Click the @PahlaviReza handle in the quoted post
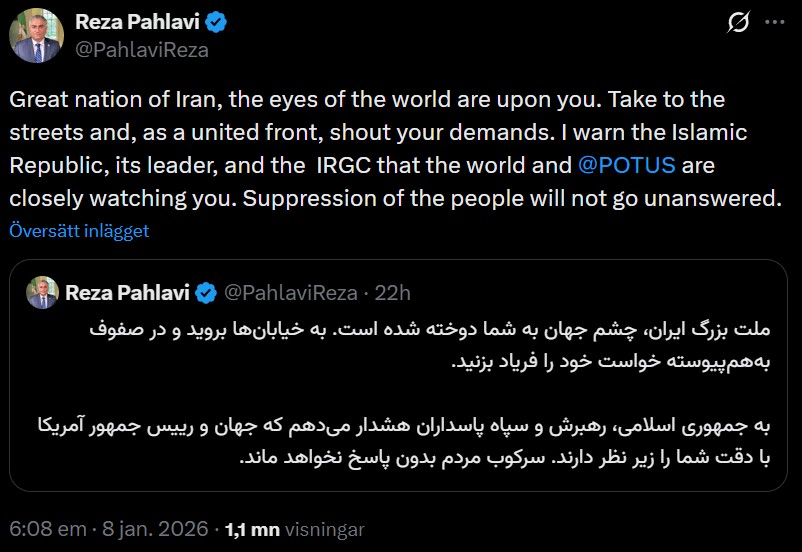The height and width of the screenshot is (552, 802). (289, 293)
